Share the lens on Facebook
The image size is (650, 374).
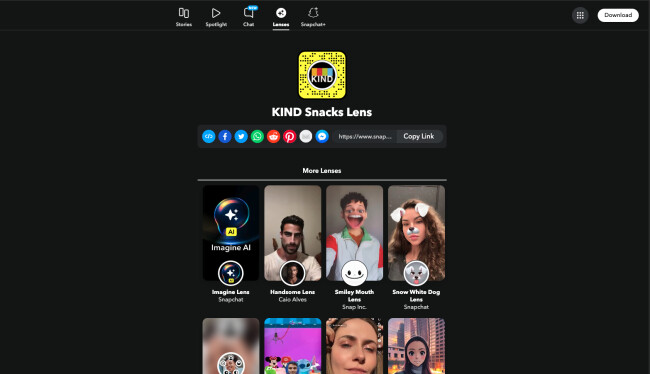pos(225,136)
